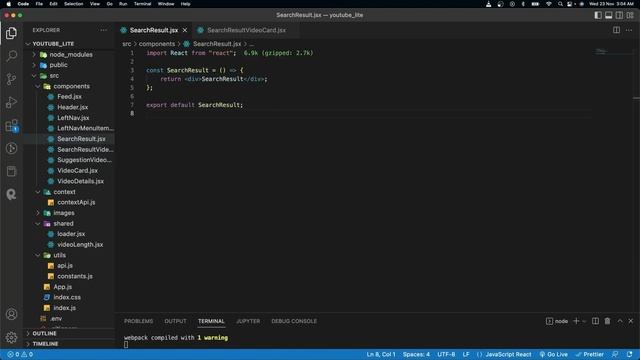Close the SearchResult.jsx tab
The width and height of the screenshot is (640, 360).
click(x=185, y=30)
